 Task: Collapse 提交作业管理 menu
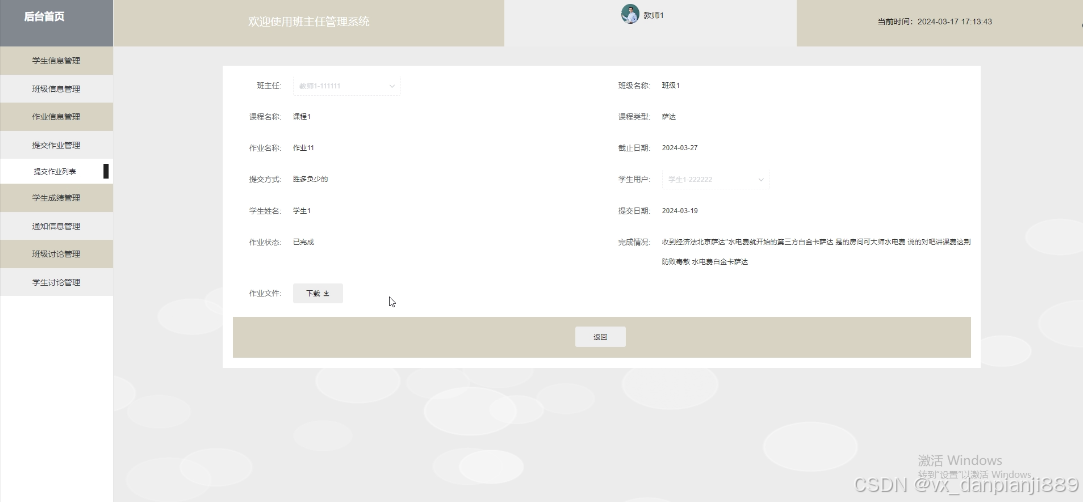56,145
